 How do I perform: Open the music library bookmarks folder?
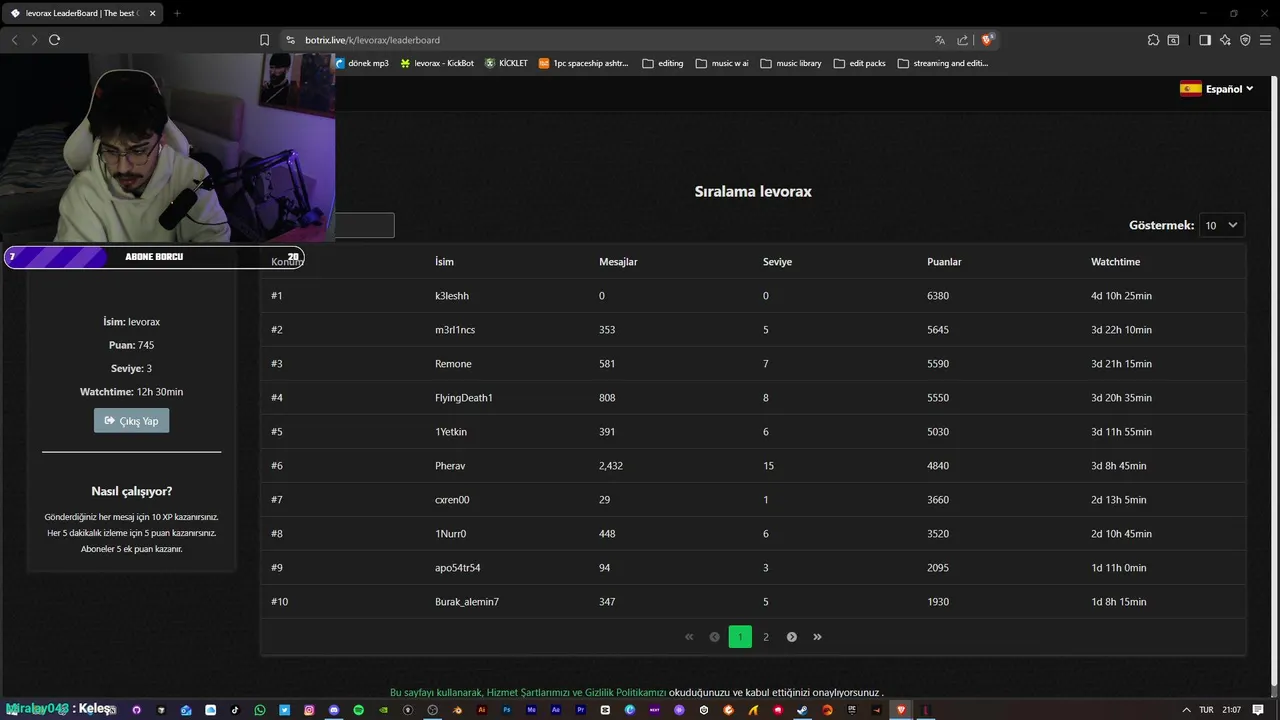coord(791,63)
